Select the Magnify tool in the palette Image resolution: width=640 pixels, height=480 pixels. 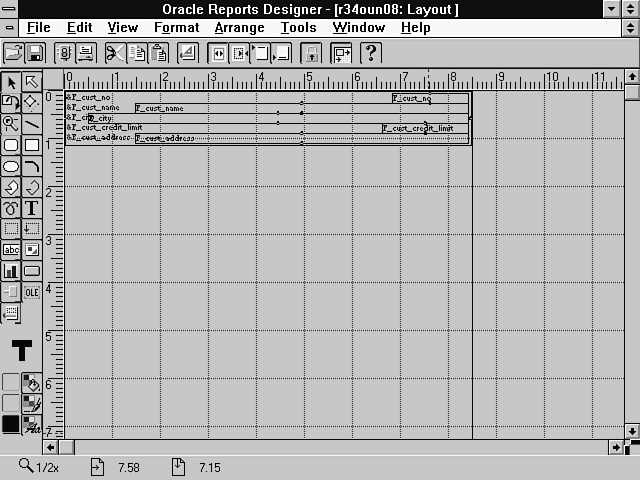11,124
